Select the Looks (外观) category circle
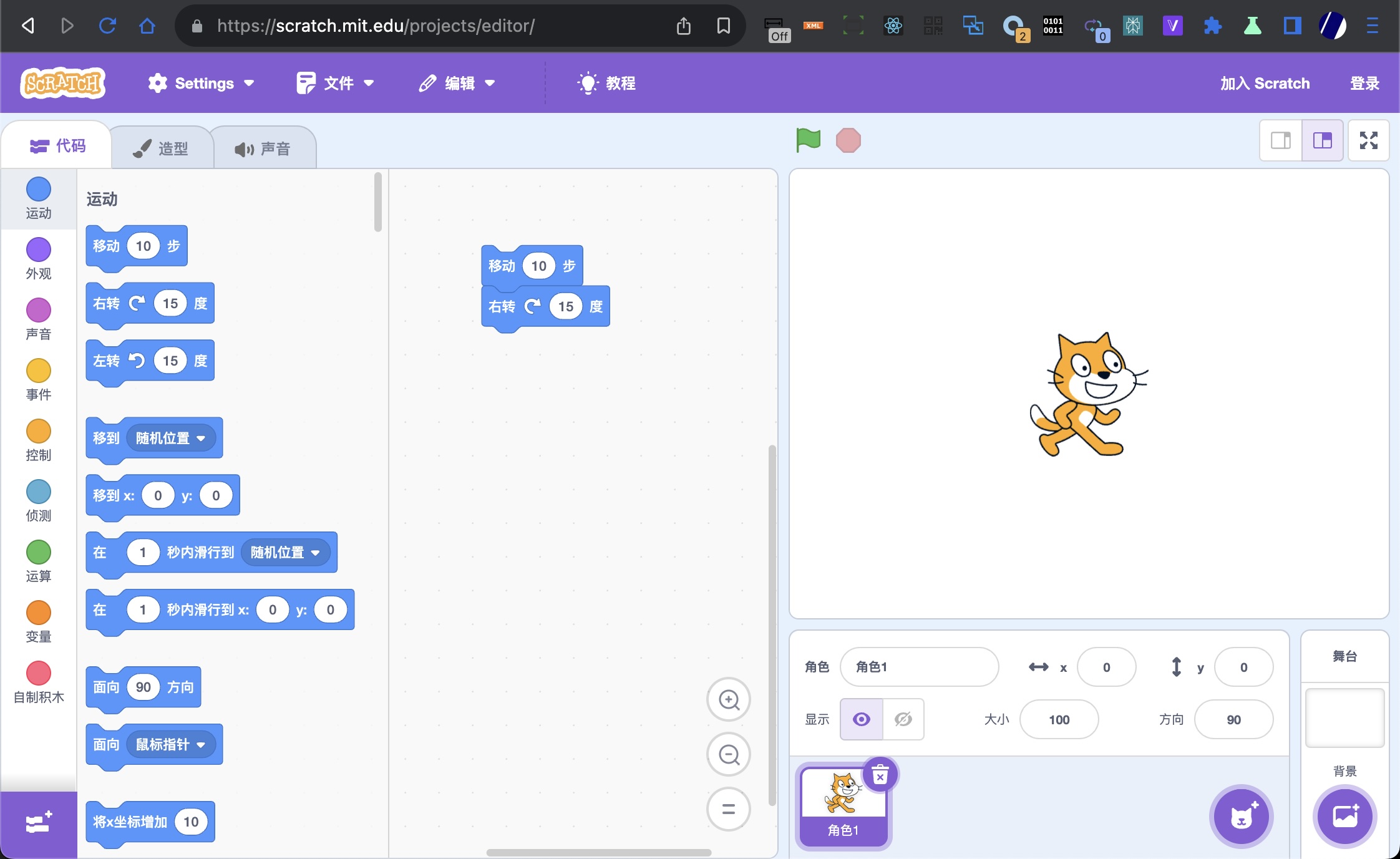Viewport: 1400px width, 859px height. pos(39,250)
